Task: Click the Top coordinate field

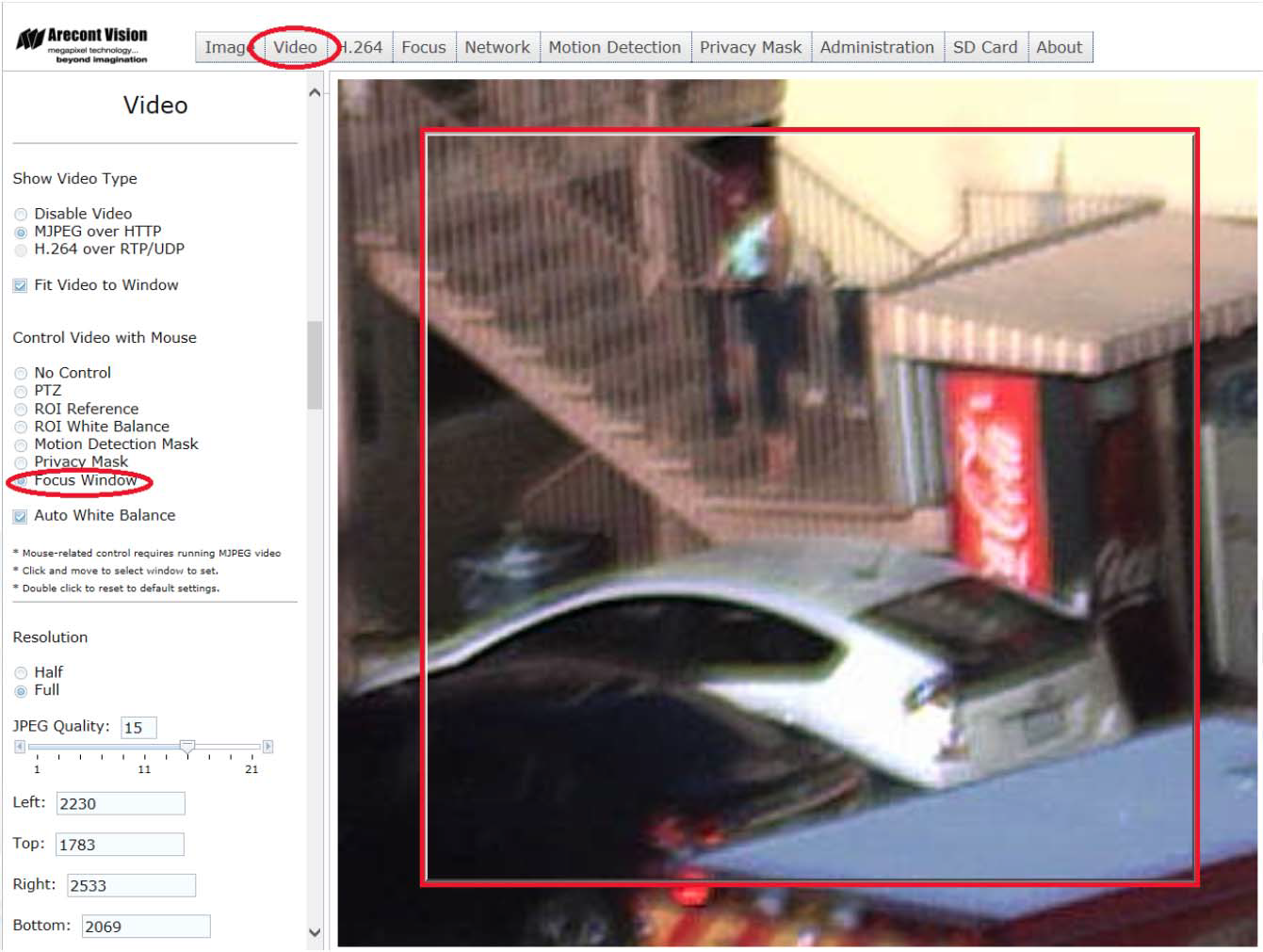Action: pos(120,845)
